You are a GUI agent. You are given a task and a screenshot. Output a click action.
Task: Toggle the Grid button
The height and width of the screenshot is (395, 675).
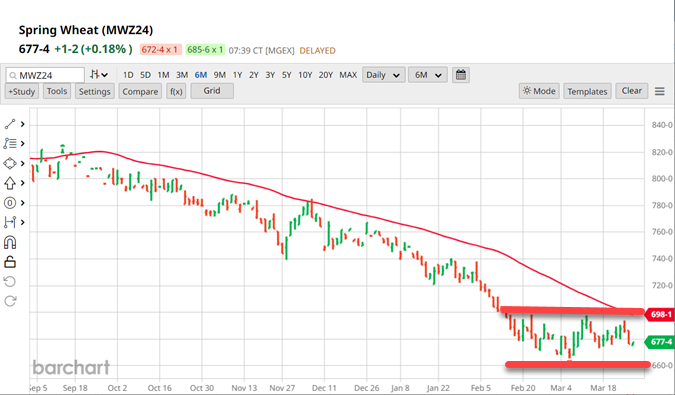tap(212, 91)
